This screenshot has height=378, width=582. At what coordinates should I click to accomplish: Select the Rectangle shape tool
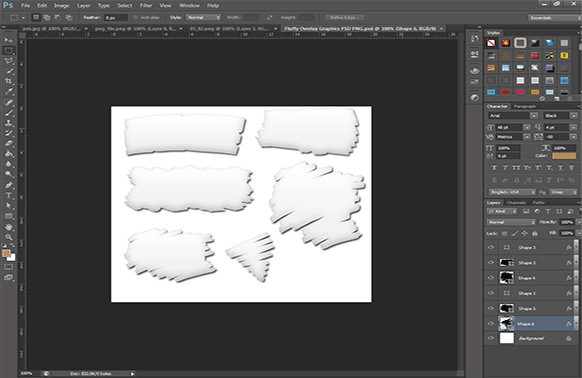[x=9, y=216]
